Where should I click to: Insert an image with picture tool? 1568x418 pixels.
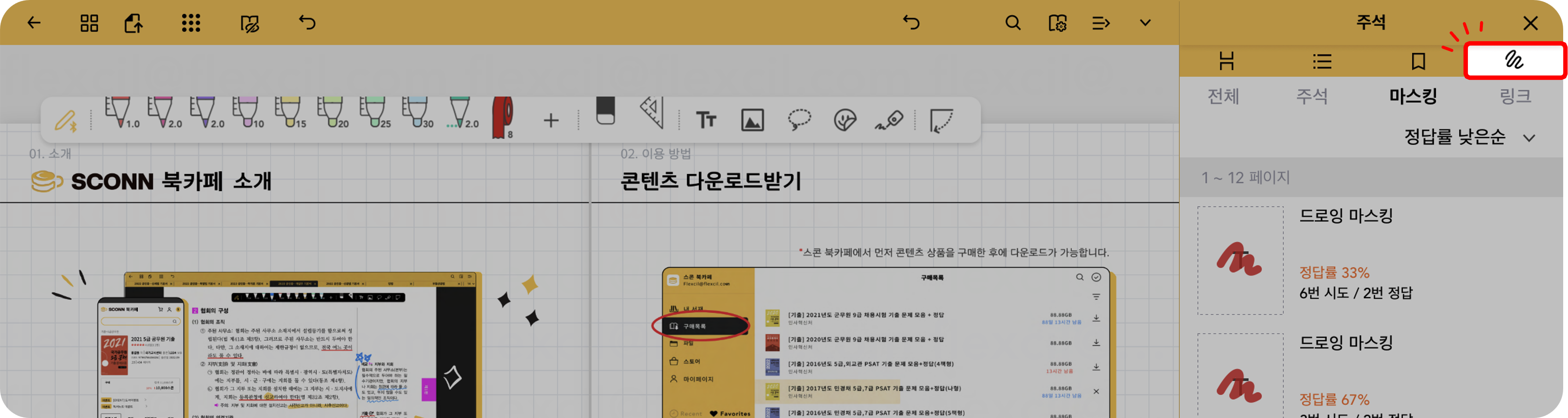pos(752,120)
